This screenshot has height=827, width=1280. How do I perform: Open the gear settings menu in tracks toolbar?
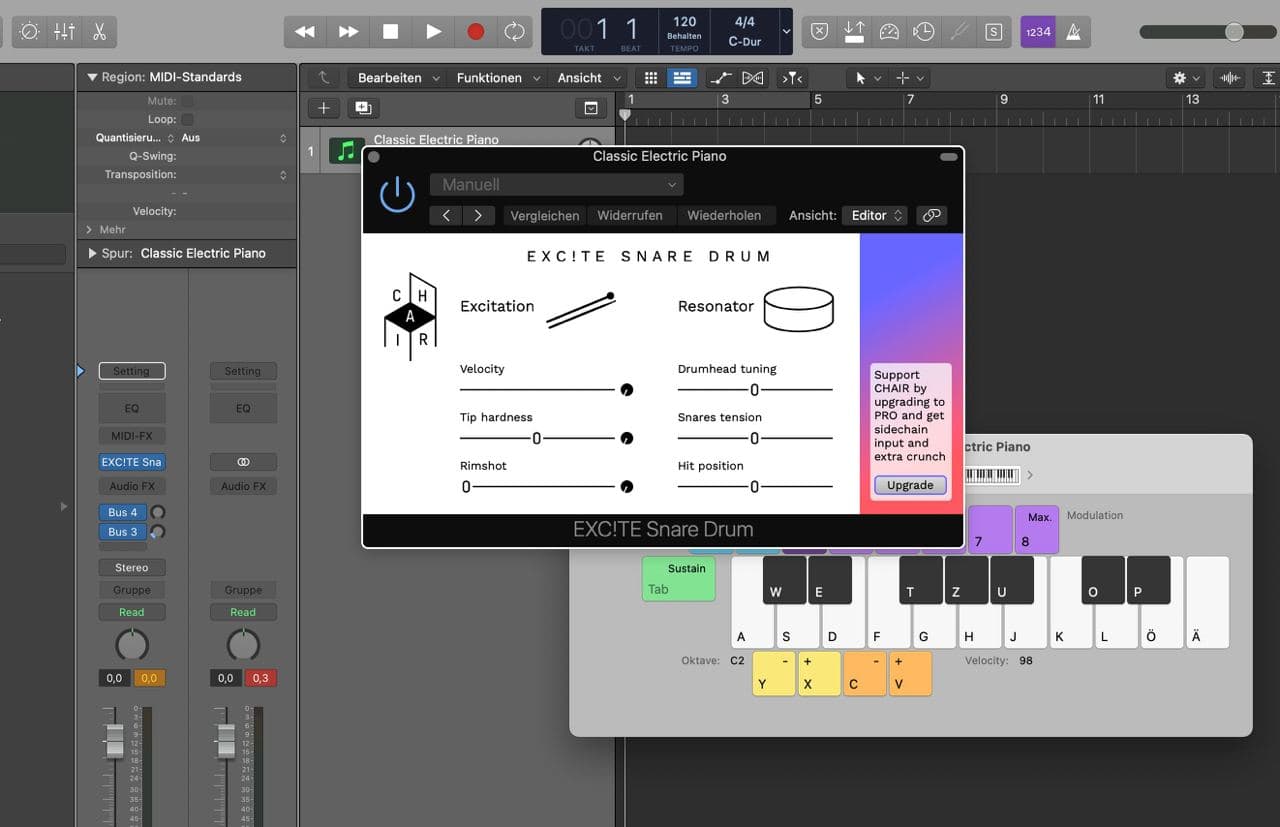pyautogui.click(x=1187, y=77)
